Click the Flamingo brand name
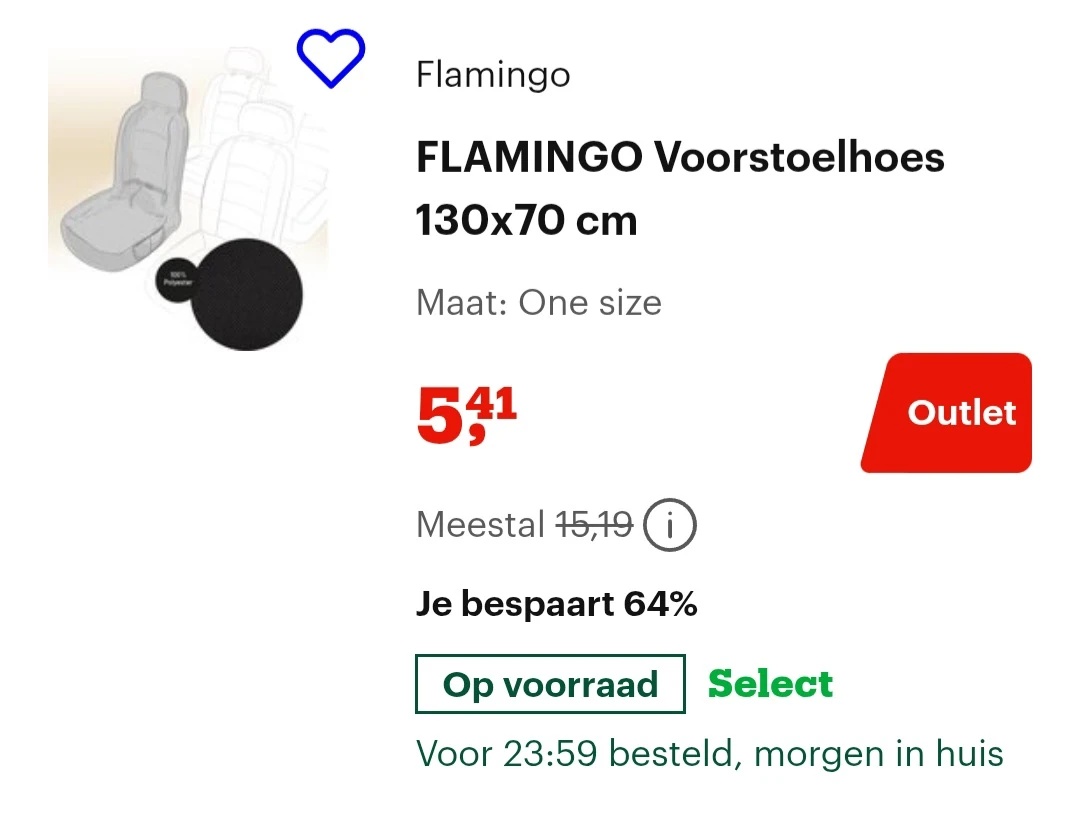This screenshot has width=1080, height=825. click(493, 74)
